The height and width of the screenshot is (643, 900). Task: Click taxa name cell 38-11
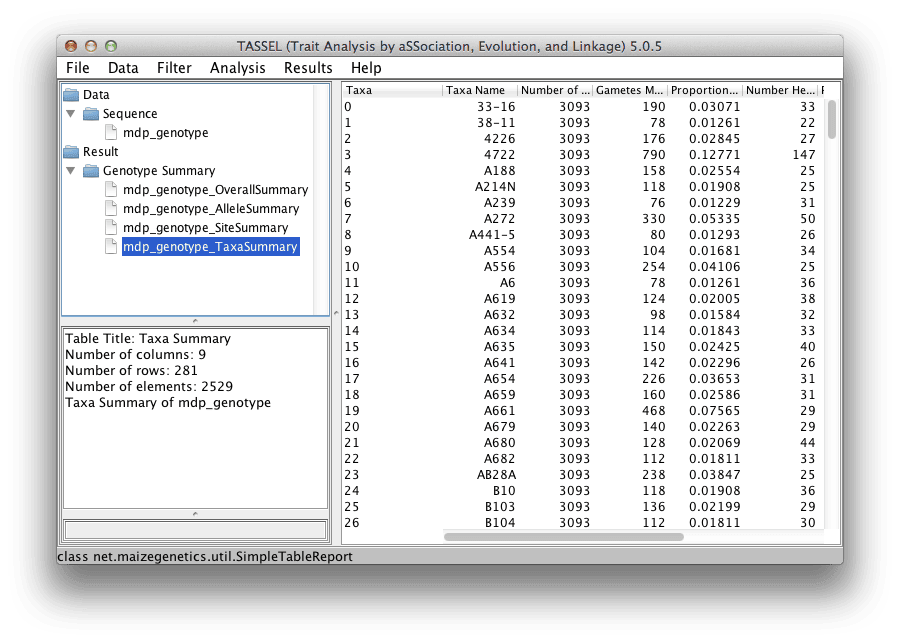point(496,123)
